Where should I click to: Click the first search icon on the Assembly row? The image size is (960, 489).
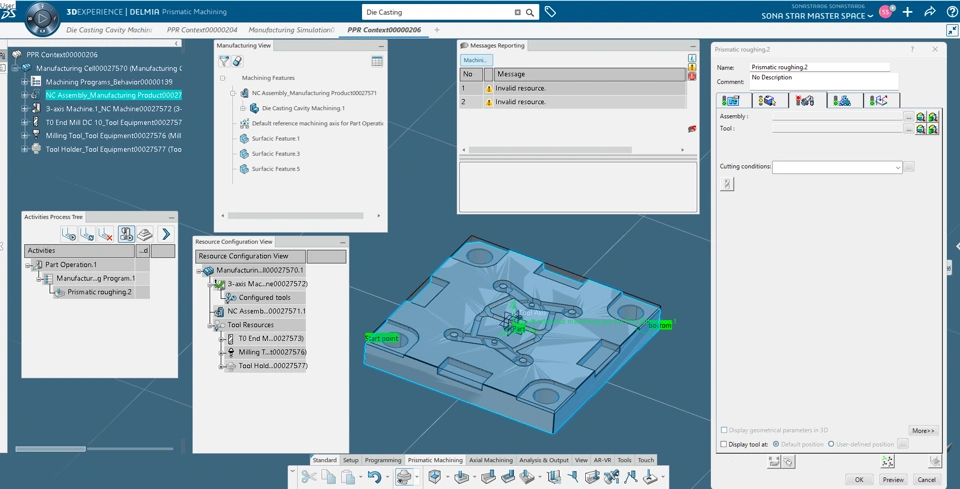click(921, 116)
